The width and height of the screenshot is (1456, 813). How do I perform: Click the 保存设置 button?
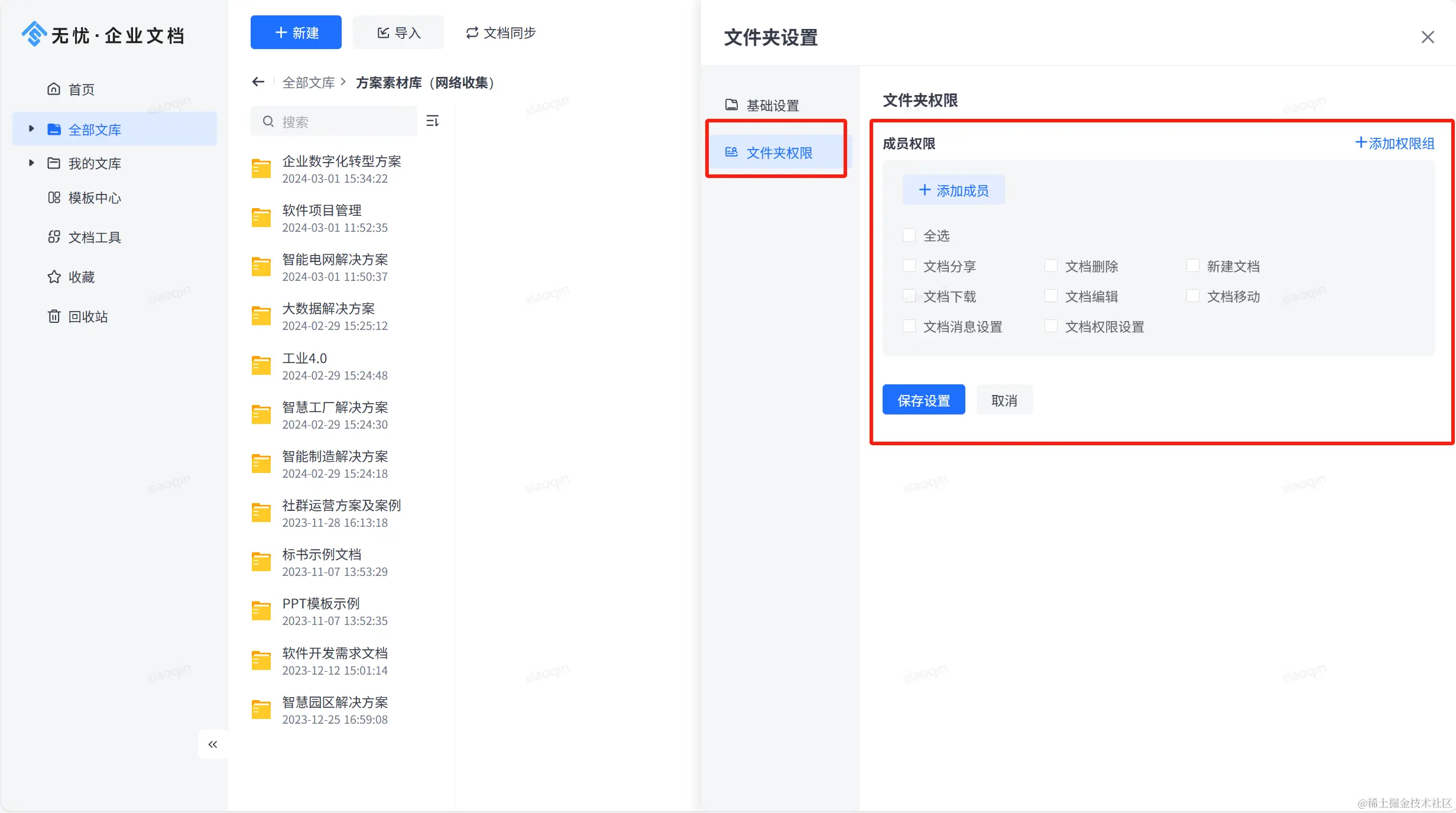coord(923,400)
